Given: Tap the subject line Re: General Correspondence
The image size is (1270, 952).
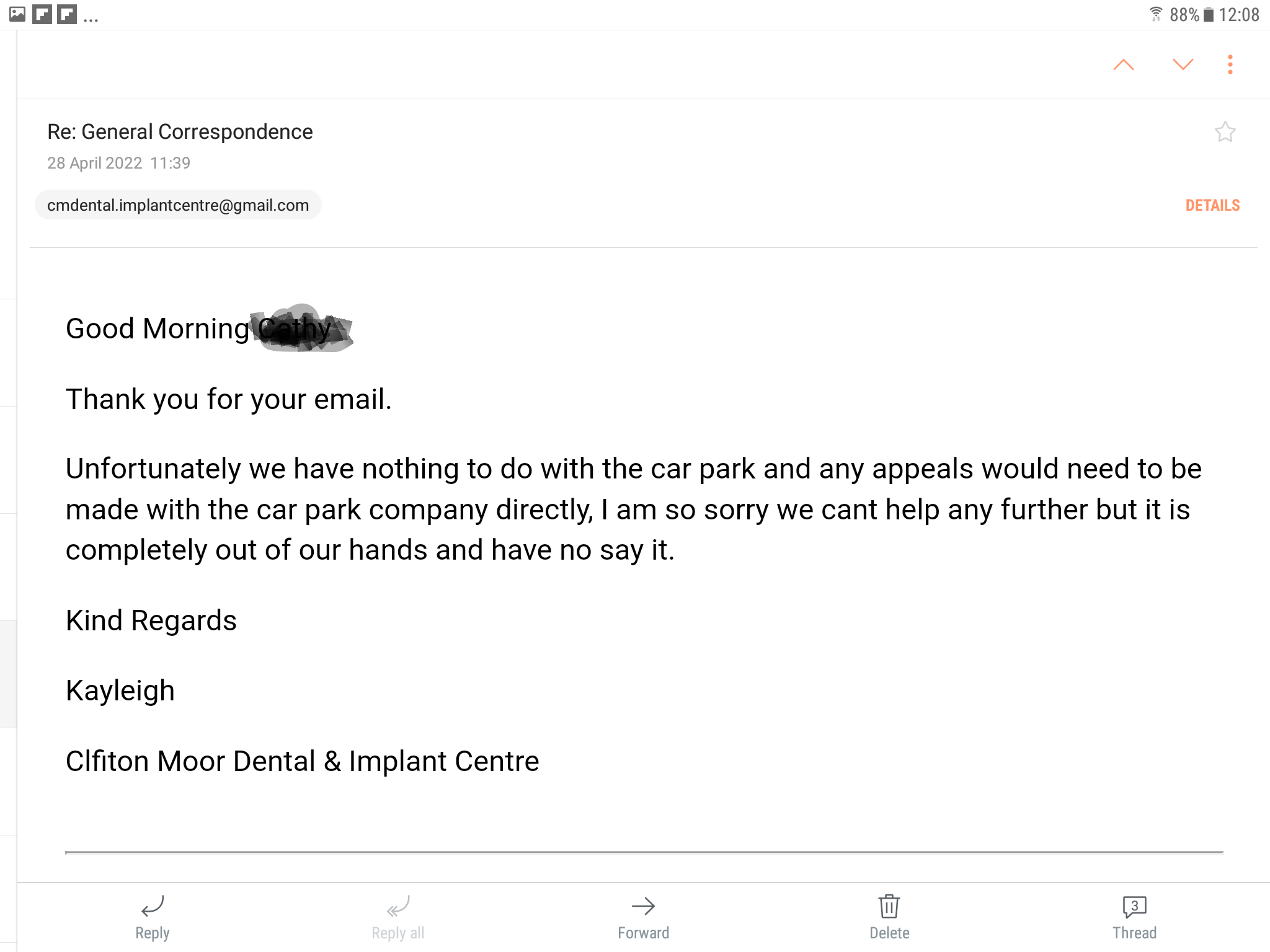Looking at the screenshot, I should [x=180, y=132].
